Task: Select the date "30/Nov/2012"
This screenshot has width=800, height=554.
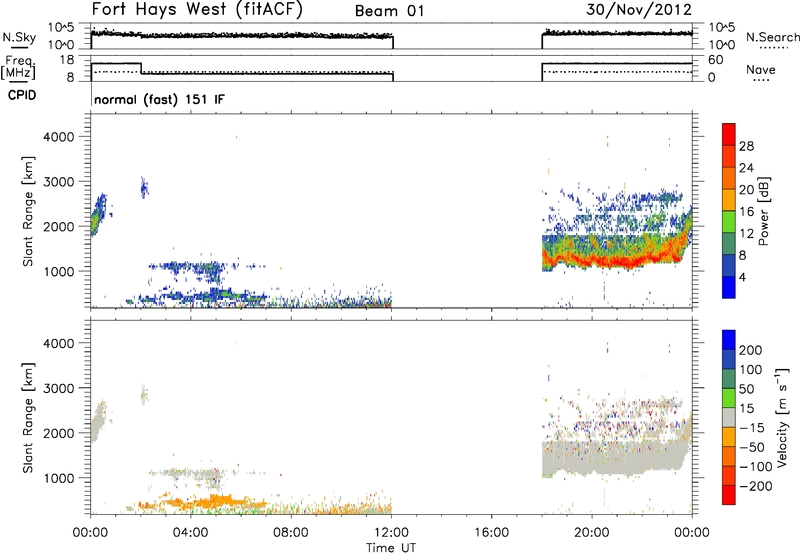Action: click(639, 10)
